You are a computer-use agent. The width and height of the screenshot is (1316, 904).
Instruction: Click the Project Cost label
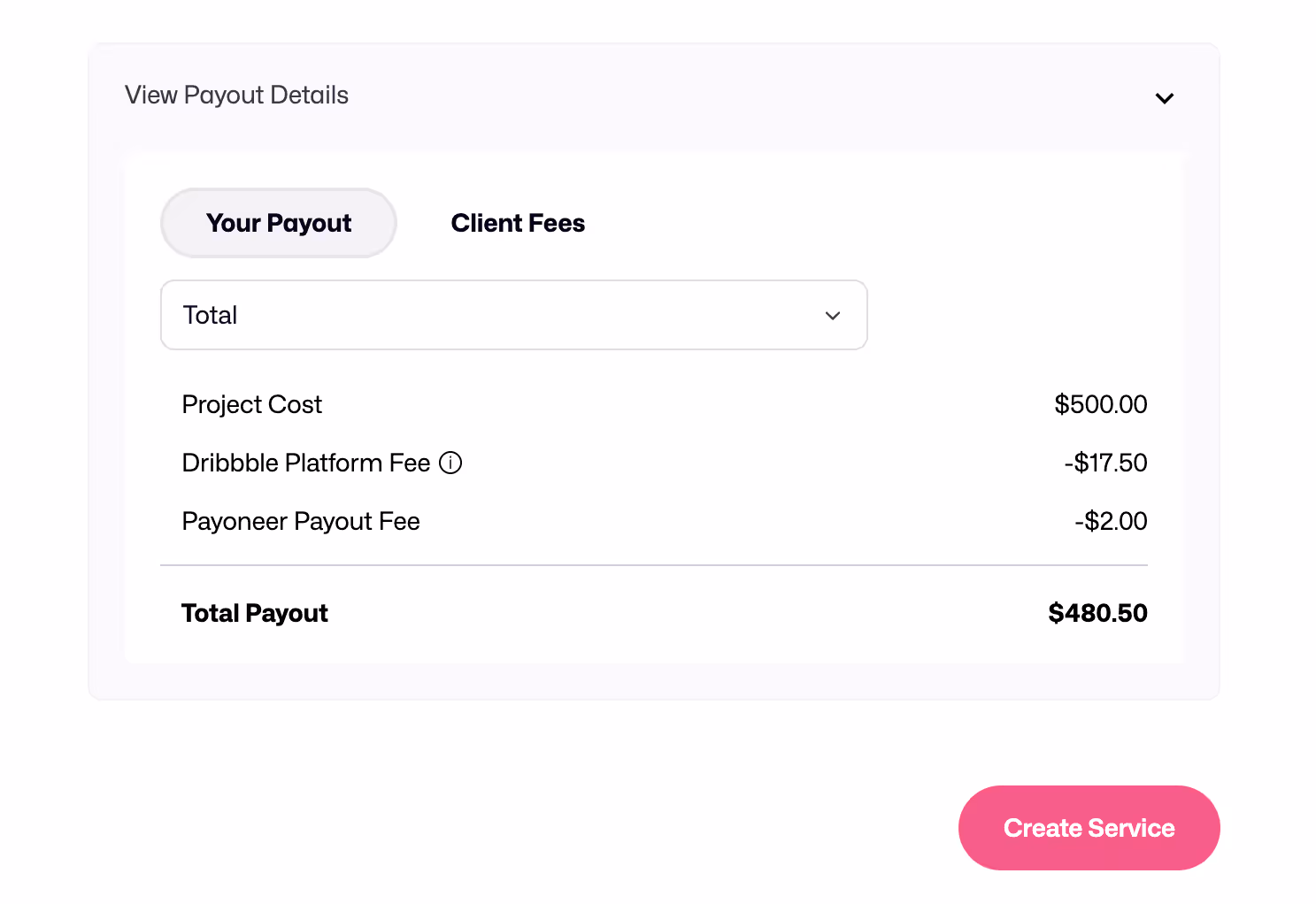(x=251, y=404)
